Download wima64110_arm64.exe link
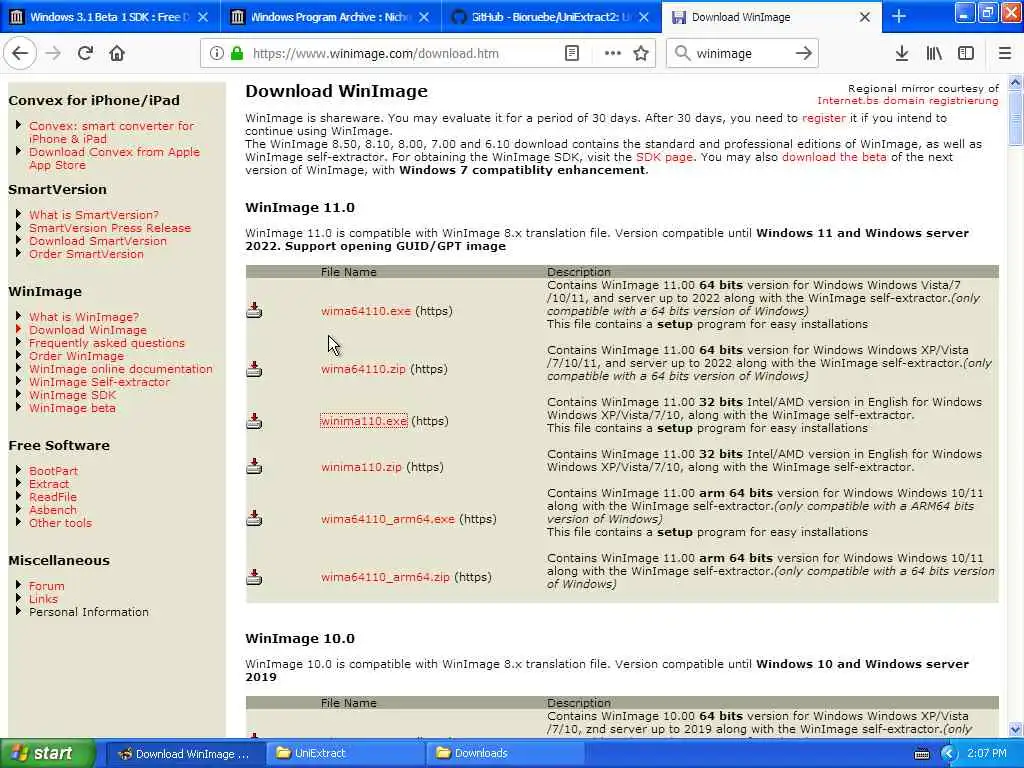This screenshot has width=1024, height=768. click(x=387, y=519)
